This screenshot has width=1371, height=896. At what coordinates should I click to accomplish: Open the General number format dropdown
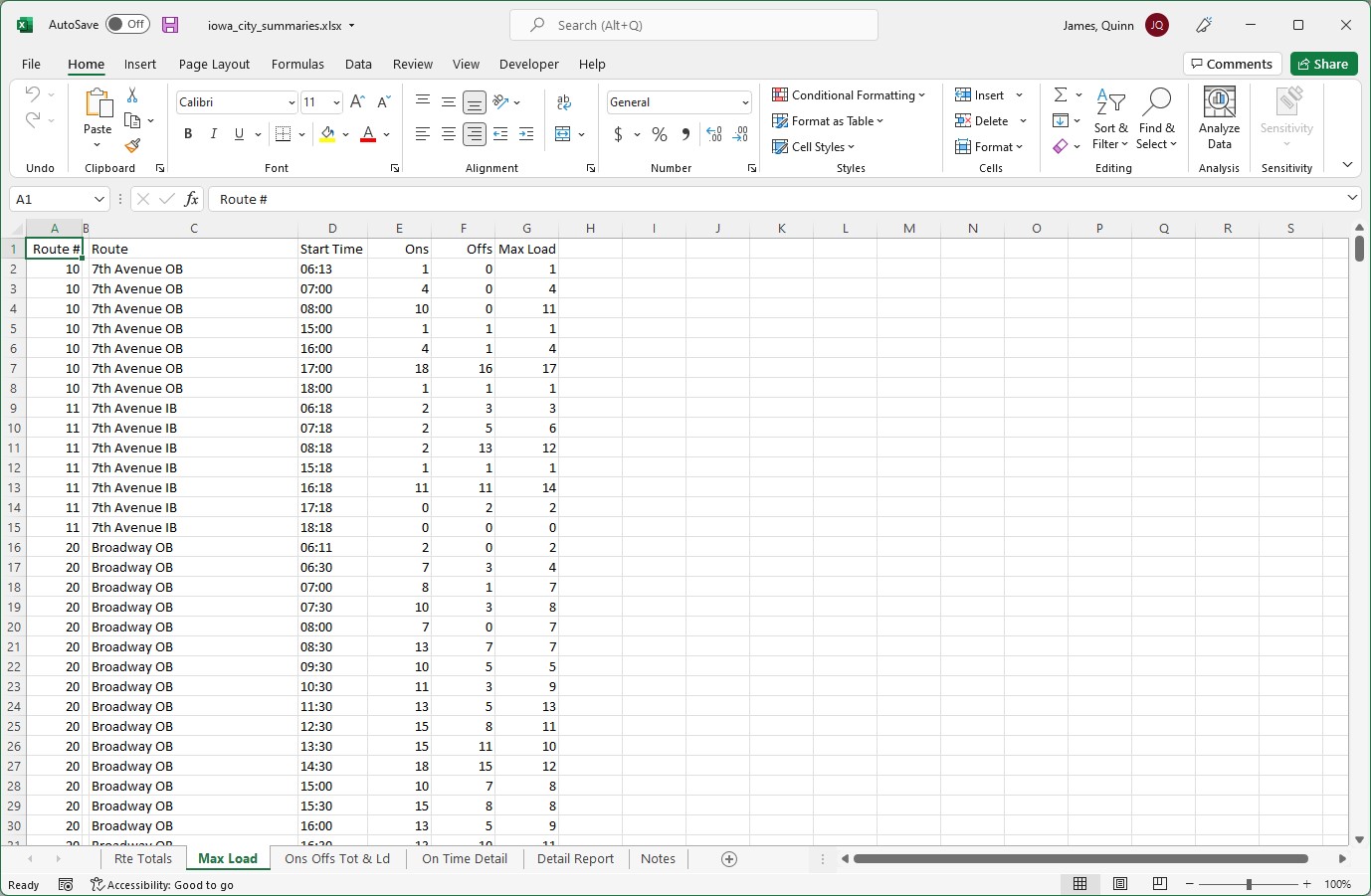coord(745,101)
